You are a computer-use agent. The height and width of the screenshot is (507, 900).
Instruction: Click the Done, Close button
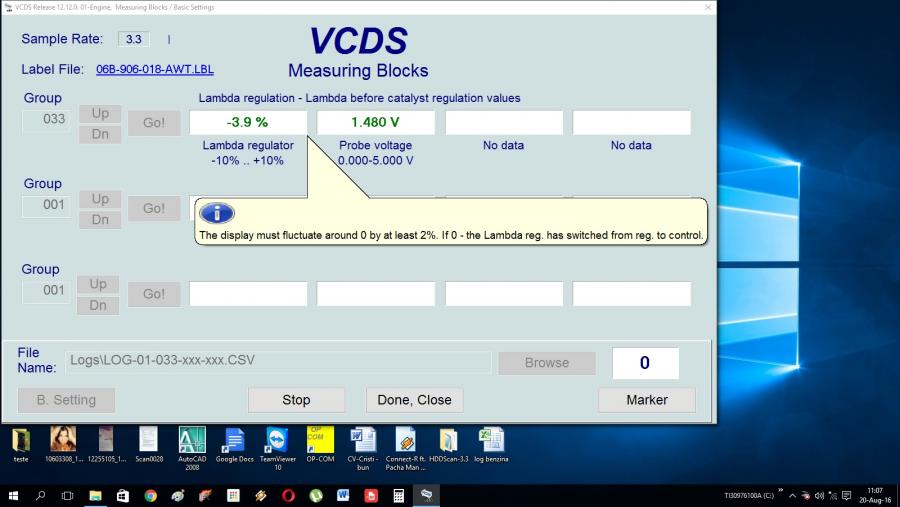414,400
